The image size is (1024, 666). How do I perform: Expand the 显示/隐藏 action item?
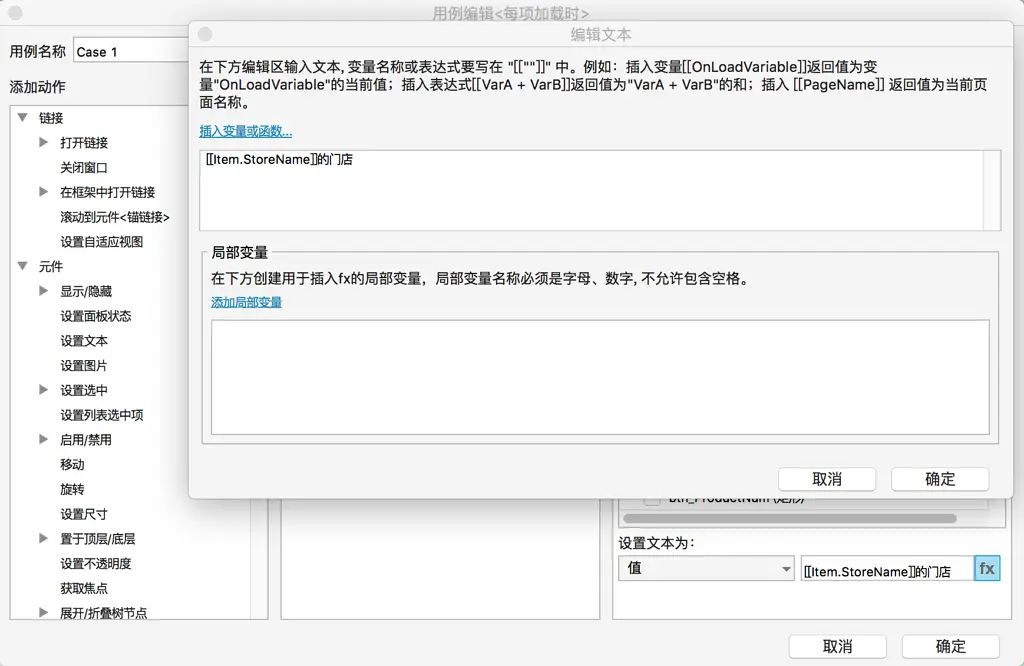(x=43, y=290)
